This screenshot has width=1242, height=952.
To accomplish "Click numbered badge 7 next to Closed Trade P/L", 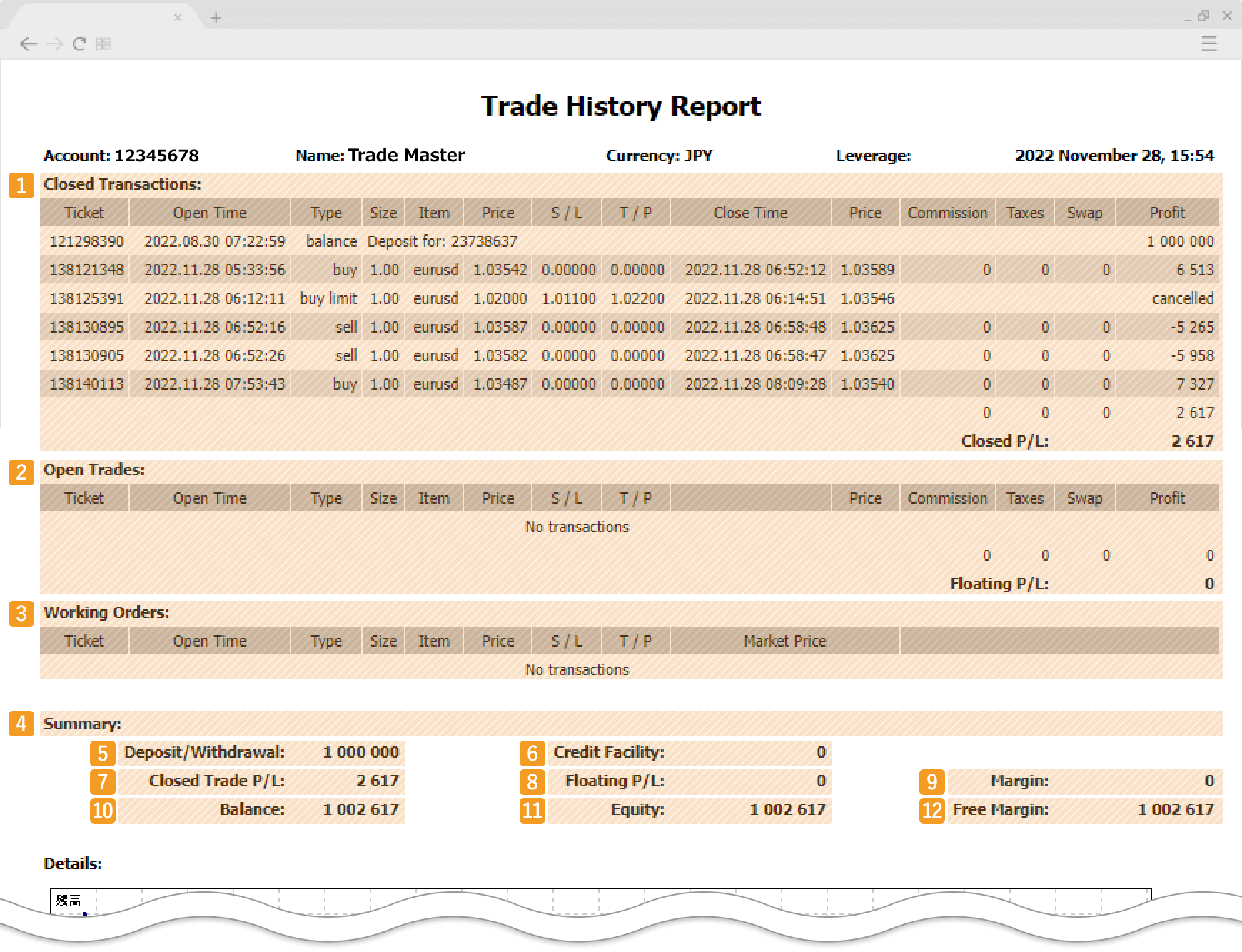I will (102, 781).
